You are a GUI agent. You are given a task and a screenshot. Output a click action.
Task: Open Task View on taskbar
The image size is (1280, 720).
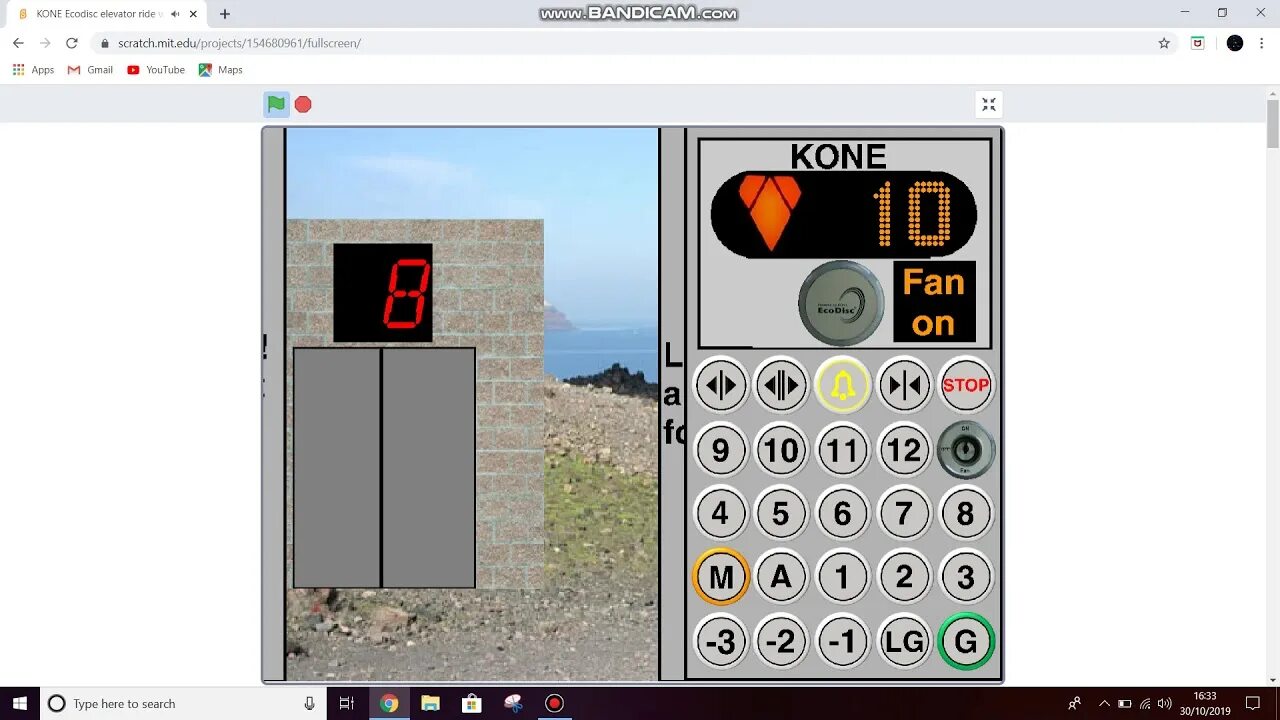pyautogui.click(x=346, y=703)
